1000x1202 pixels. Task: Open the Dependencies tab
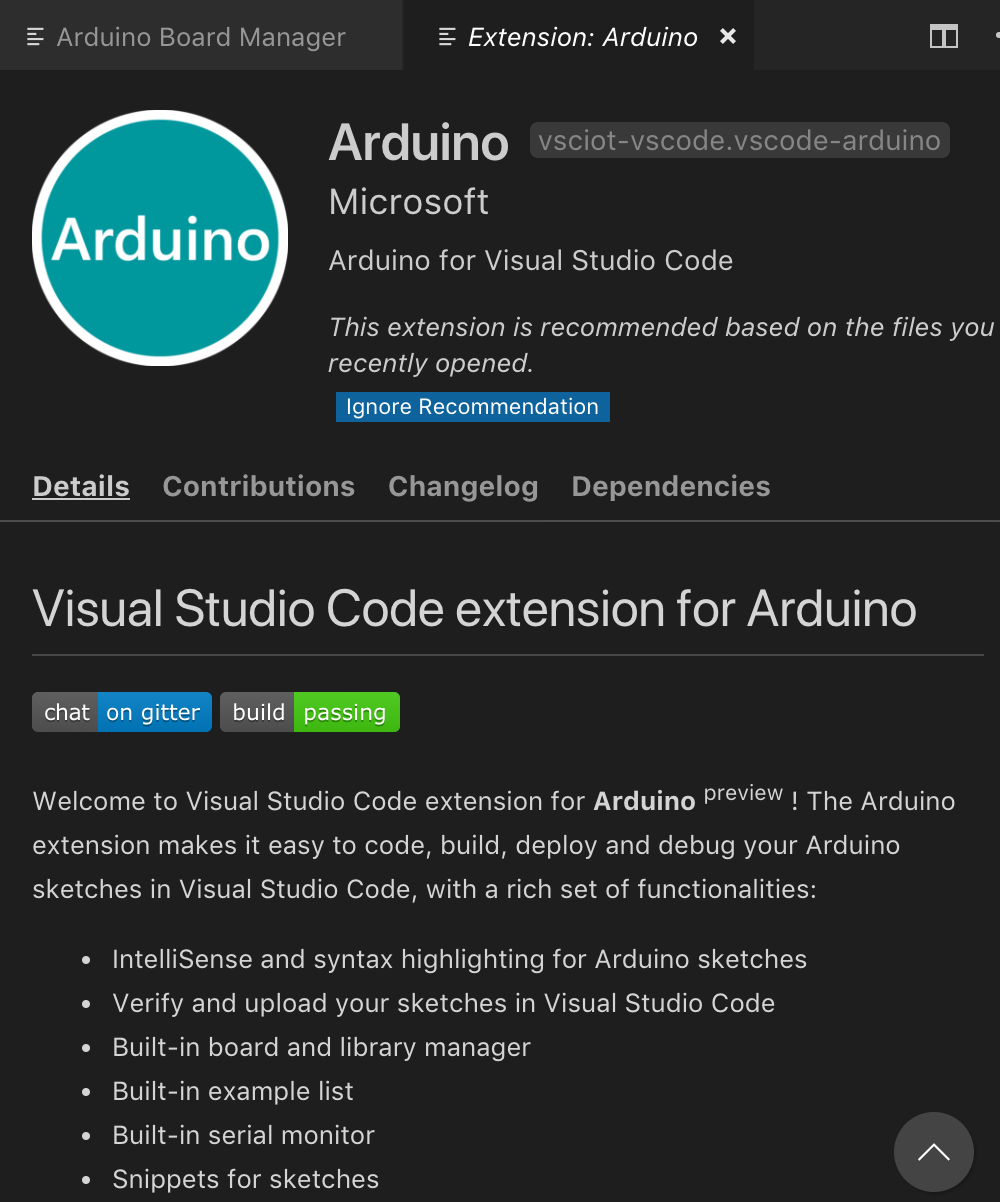671,487
